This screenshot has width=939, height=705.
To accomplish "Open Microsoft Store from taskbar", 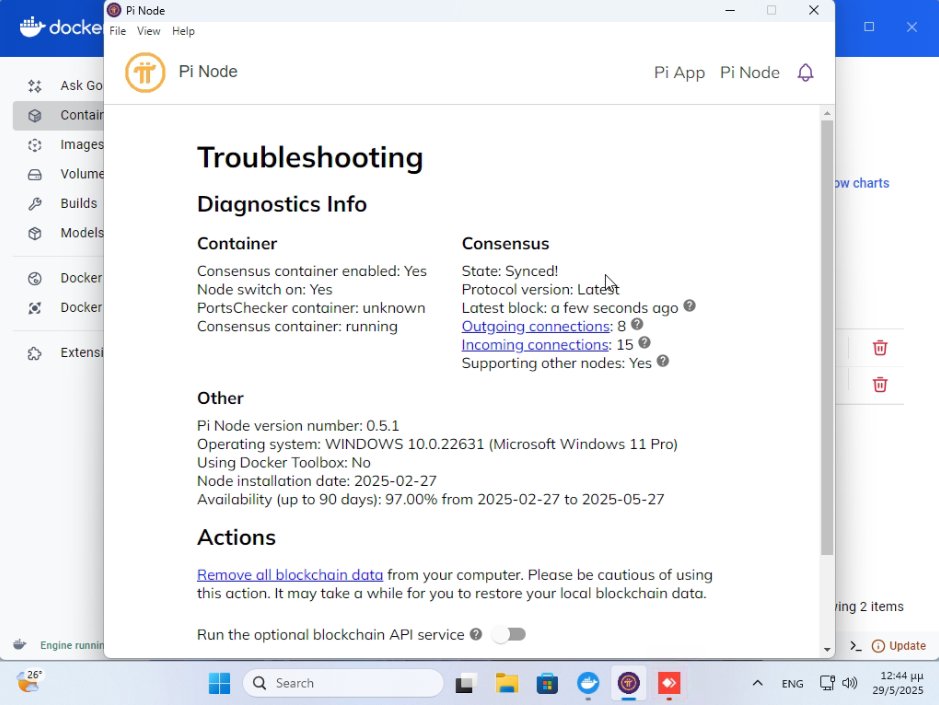I will 547,683.
